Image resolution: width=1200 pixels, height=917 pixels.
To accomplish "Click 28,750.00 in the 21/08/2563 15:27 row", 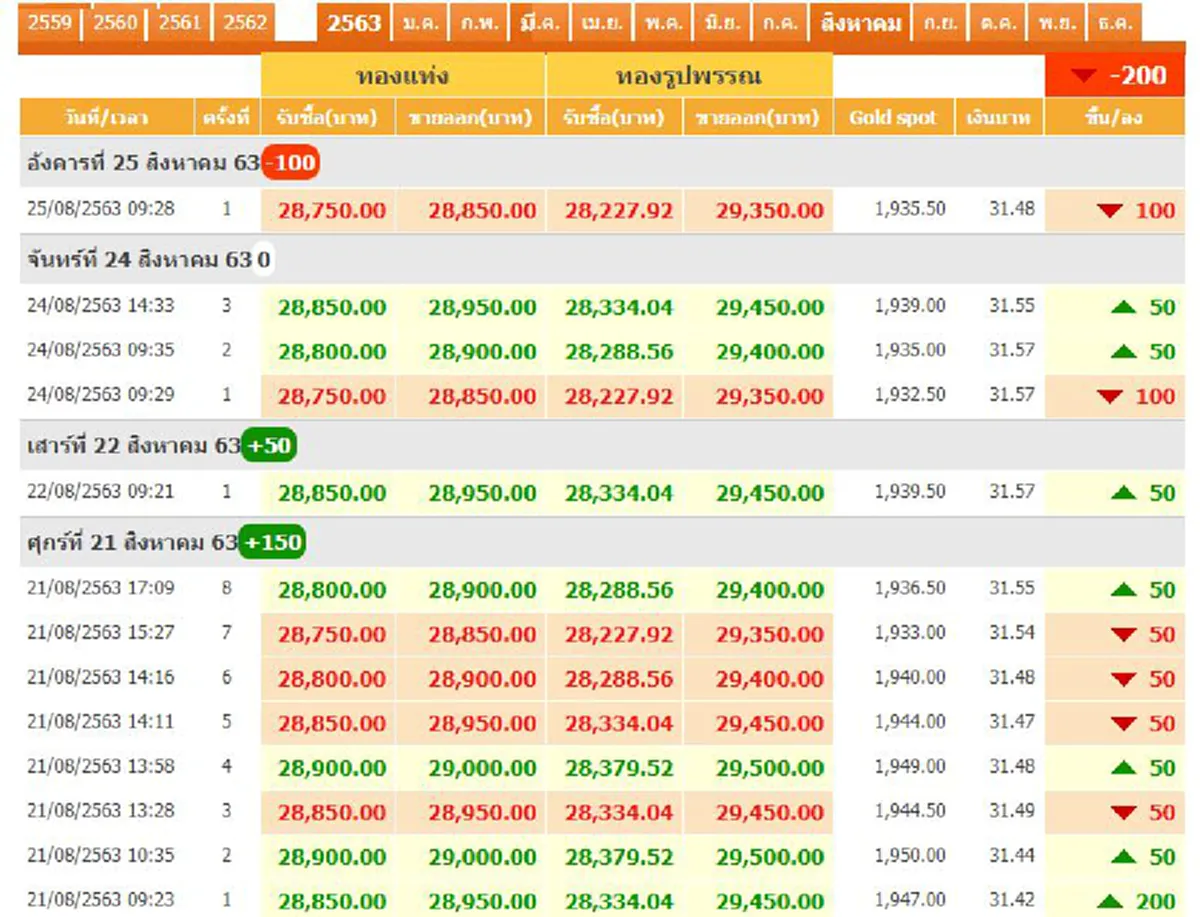I will coord(332,635).
